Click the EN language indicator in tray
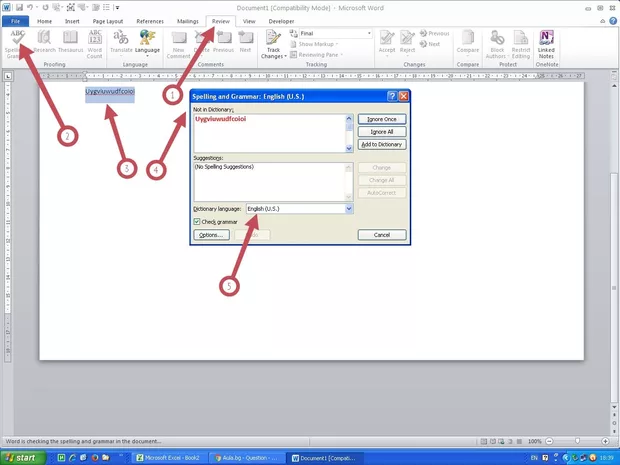 pos(534,458)
